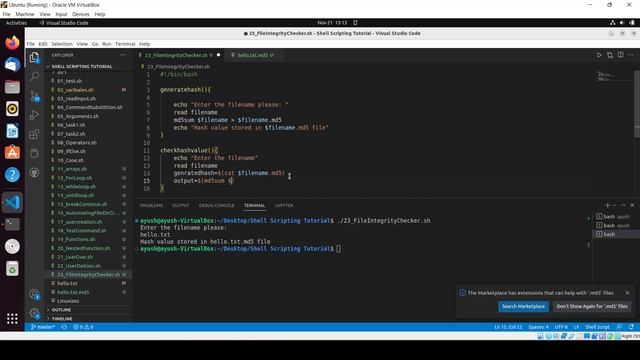This screenshot has height=360, width=640.
Task: Click errors and warnings count in status bar
Action: [x=83, y=327]
